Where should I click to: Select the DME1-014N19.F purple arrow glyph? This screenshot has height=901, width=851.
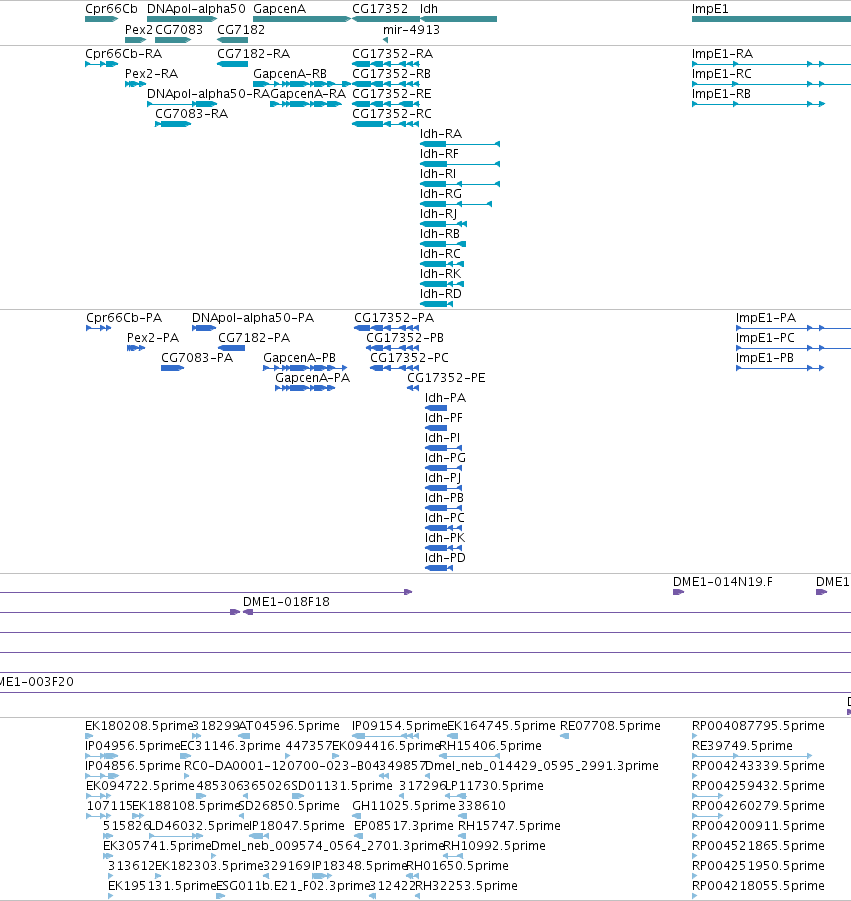tap(679, 592)
